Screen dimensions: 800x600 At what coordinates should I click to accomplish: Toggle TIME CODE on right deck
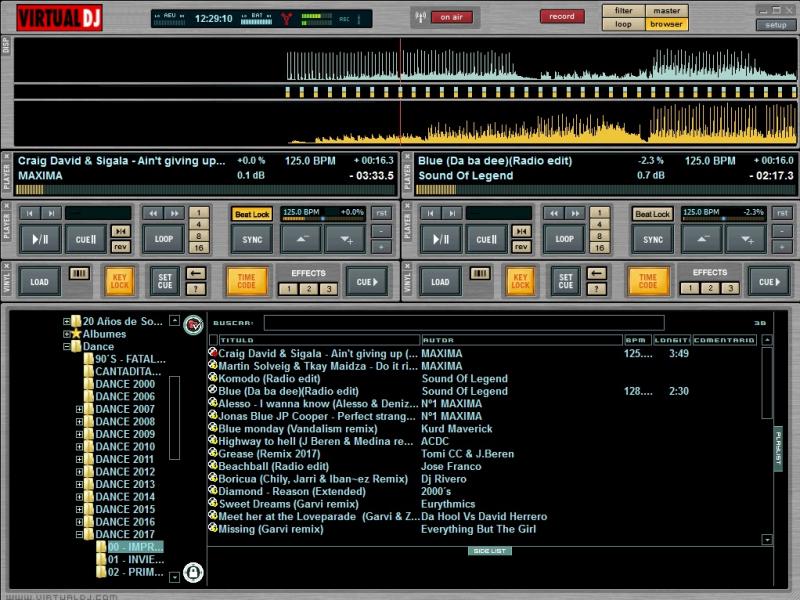point(647,281)
